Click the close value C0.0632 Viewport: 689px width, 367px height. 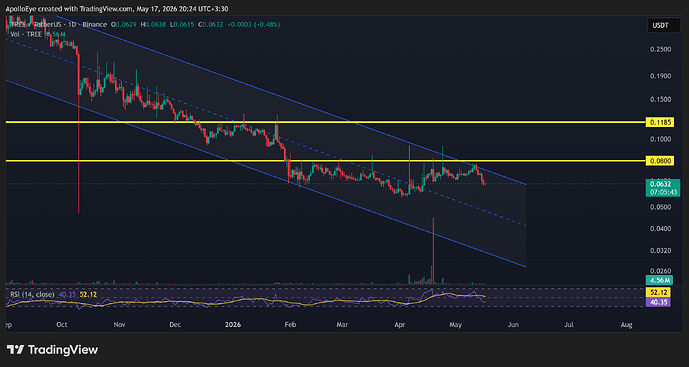pyautogui.click(x=211, y=25)
